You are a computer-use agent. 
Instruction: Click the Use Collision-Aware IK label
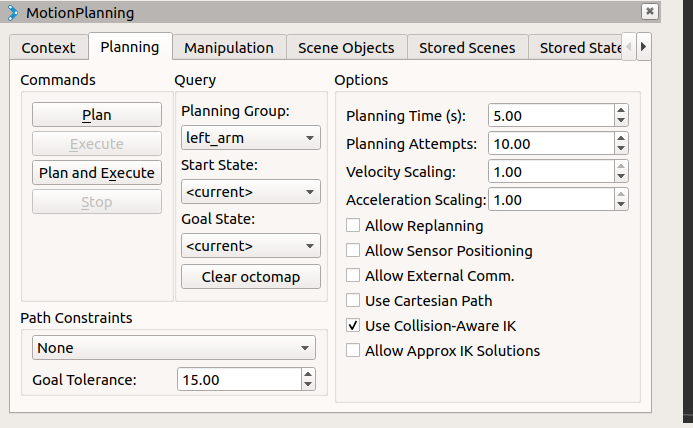point(441,326)
